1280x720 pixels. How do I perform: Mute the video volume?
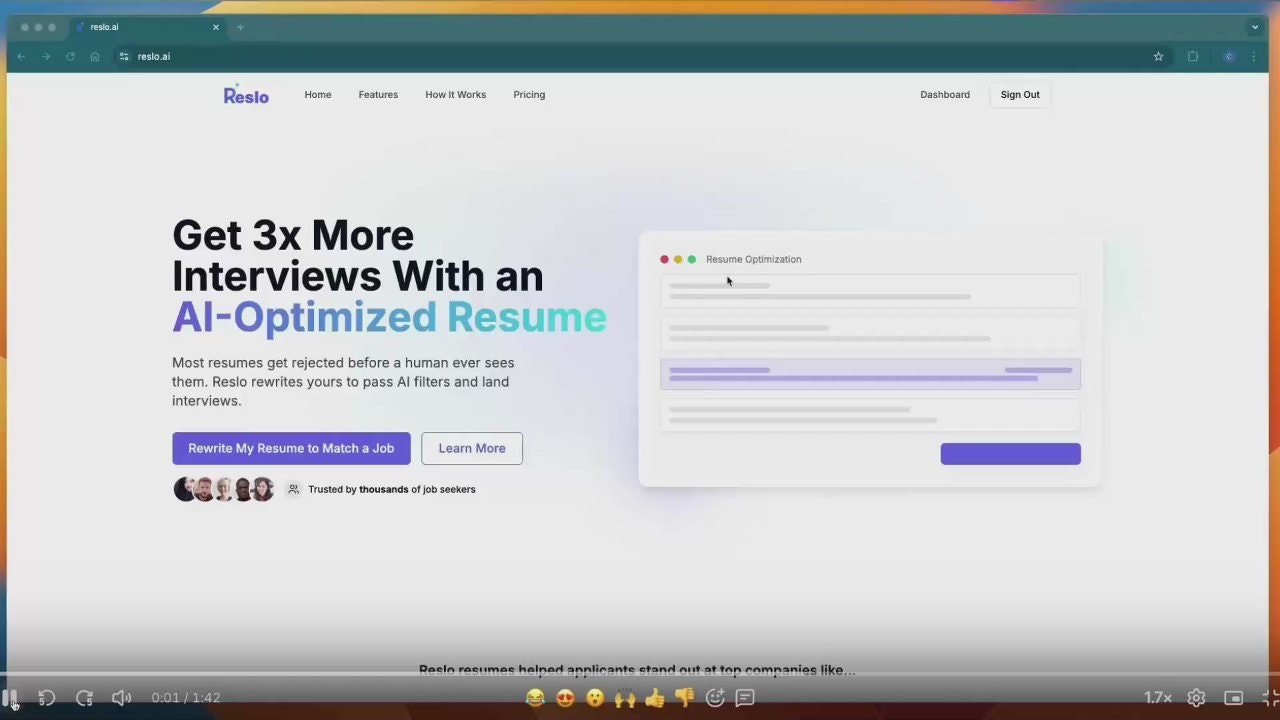click(121, 698)
